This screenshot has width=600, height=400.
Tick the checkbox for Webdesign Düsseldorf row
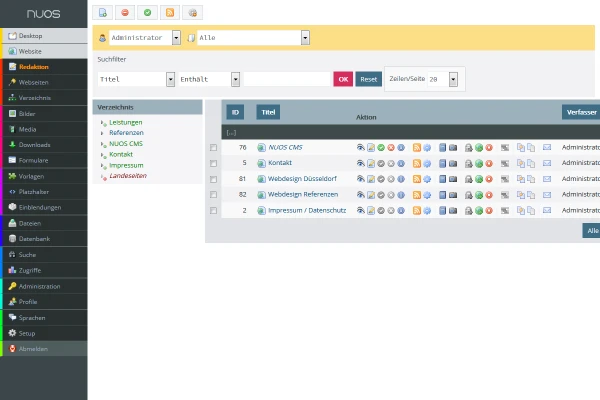click(x=214, y=179)
